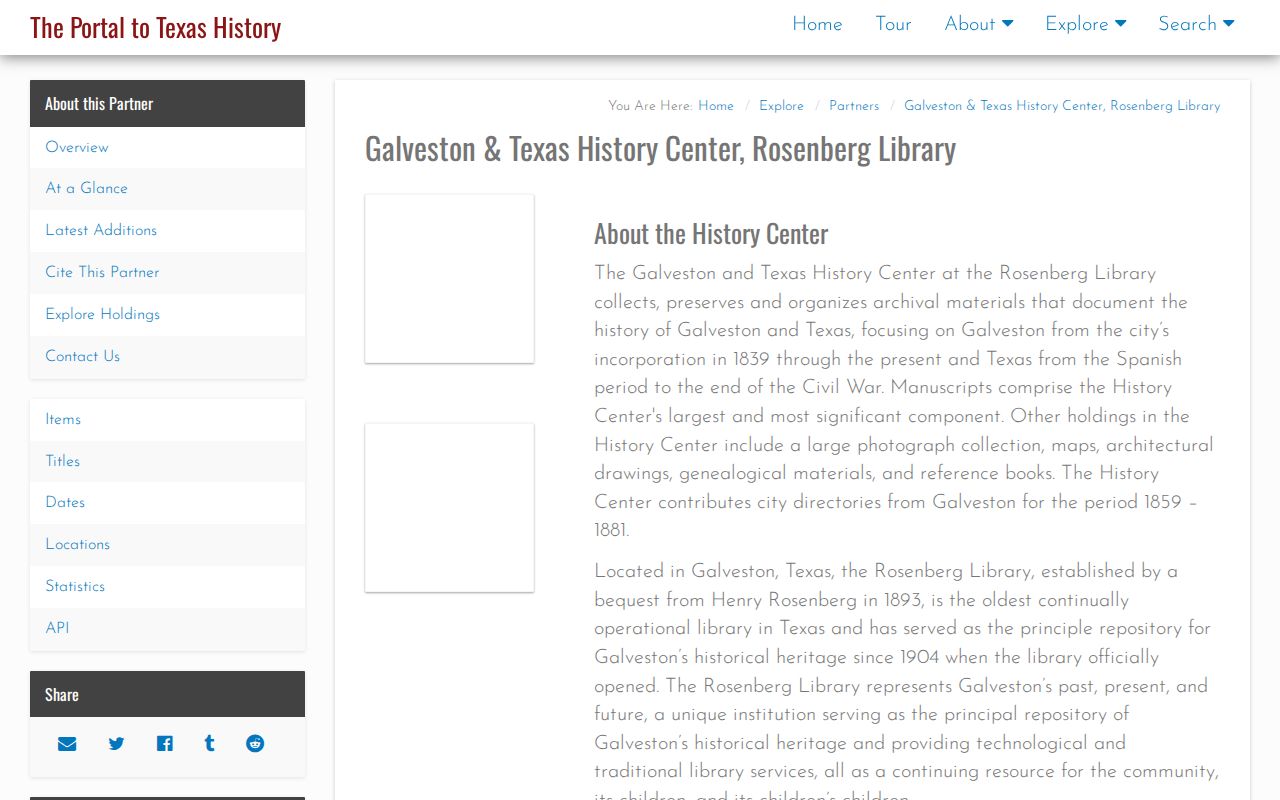Browse Locations in sidebar
The height and width of the screenshot is (800, 1280).
(x=167, y=545)
